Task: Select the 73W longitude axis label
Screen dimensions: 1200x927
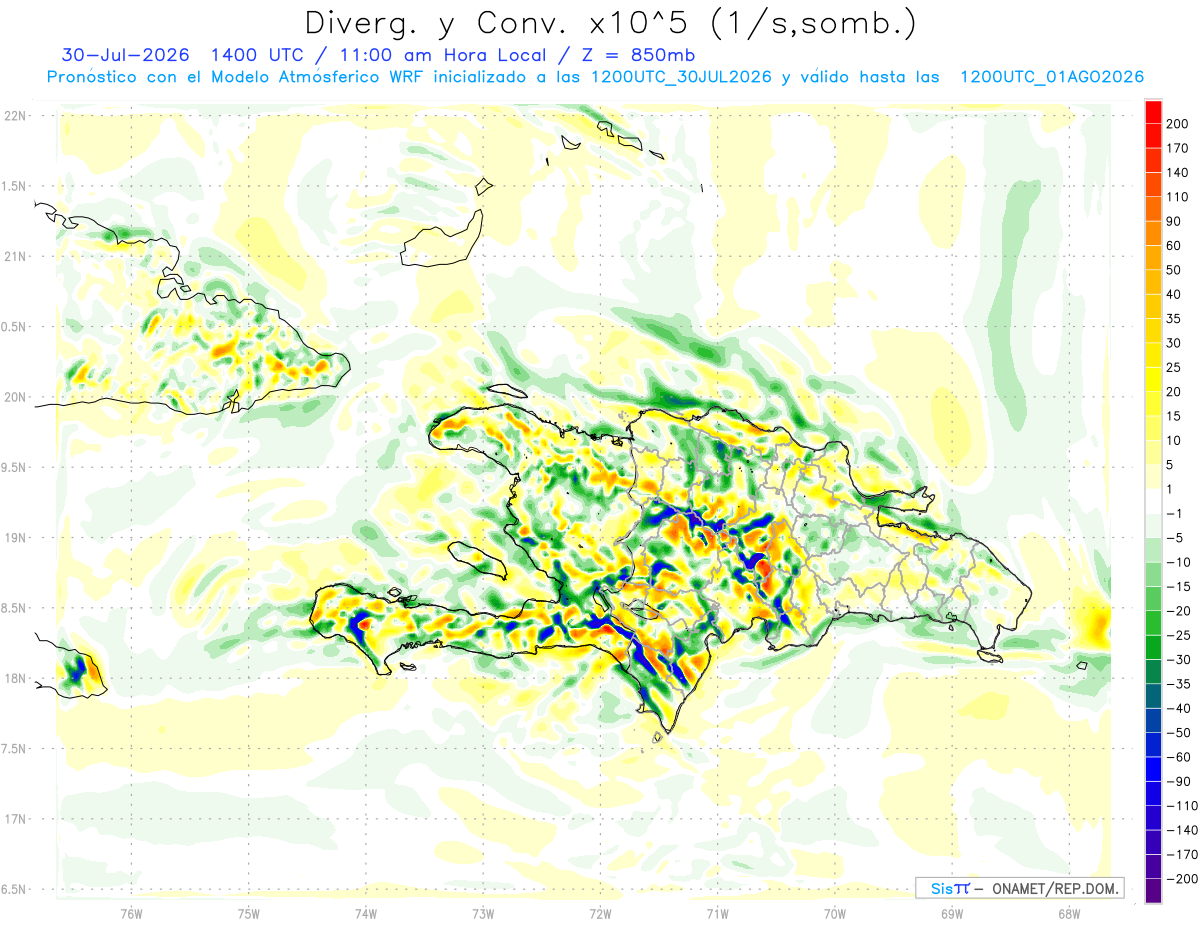Action: tap(483, 913)
